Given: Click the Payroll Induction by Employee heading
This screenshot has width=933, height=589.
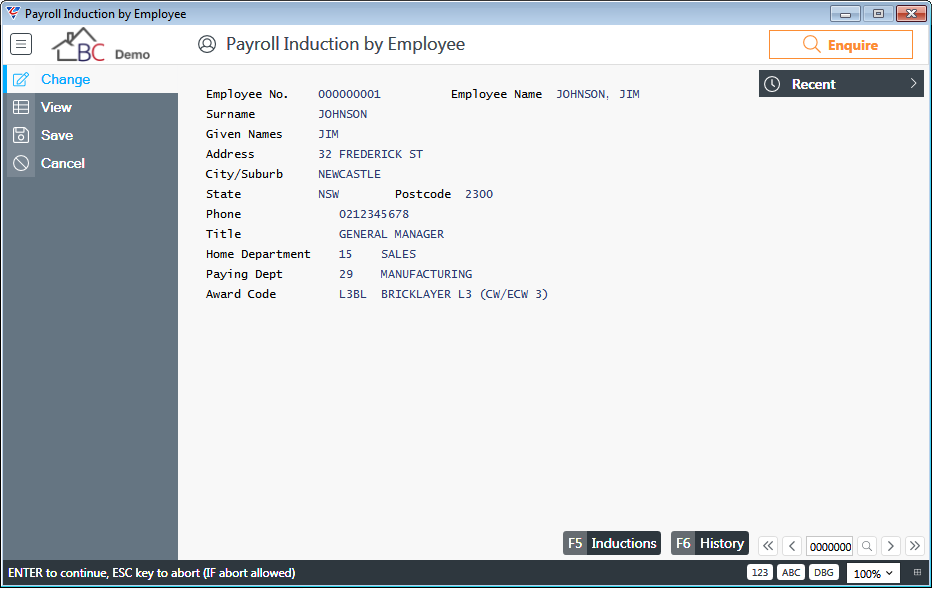Looking at the screenshot, I should (x=346, y=44).
